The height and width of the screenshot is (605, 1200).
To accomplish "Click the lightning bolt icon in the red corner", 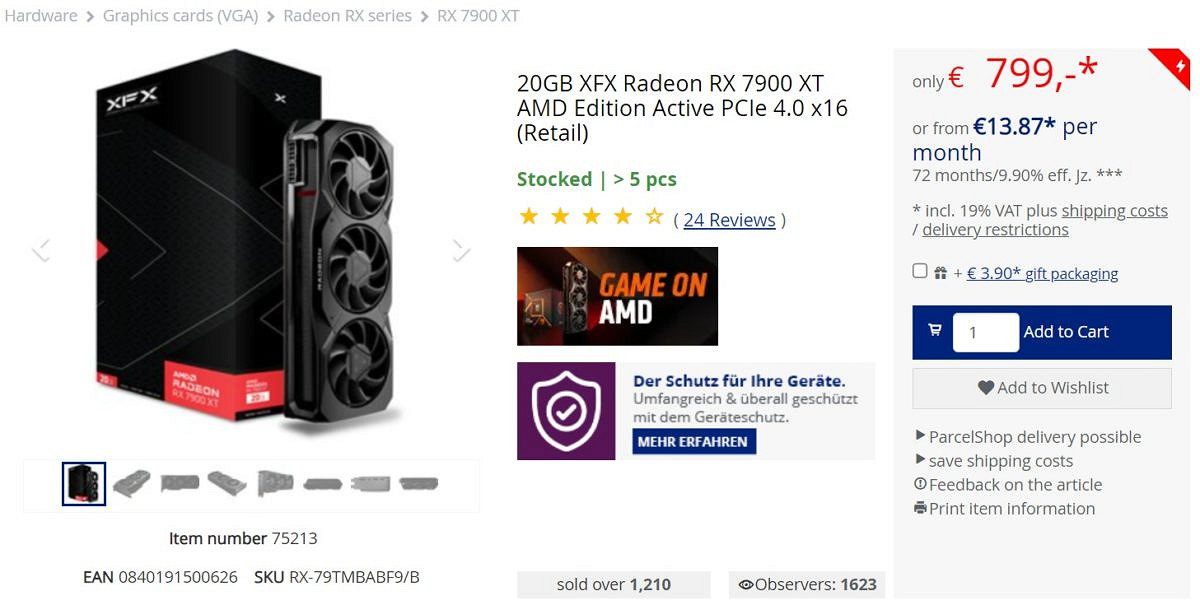I will pos(1181,64).
